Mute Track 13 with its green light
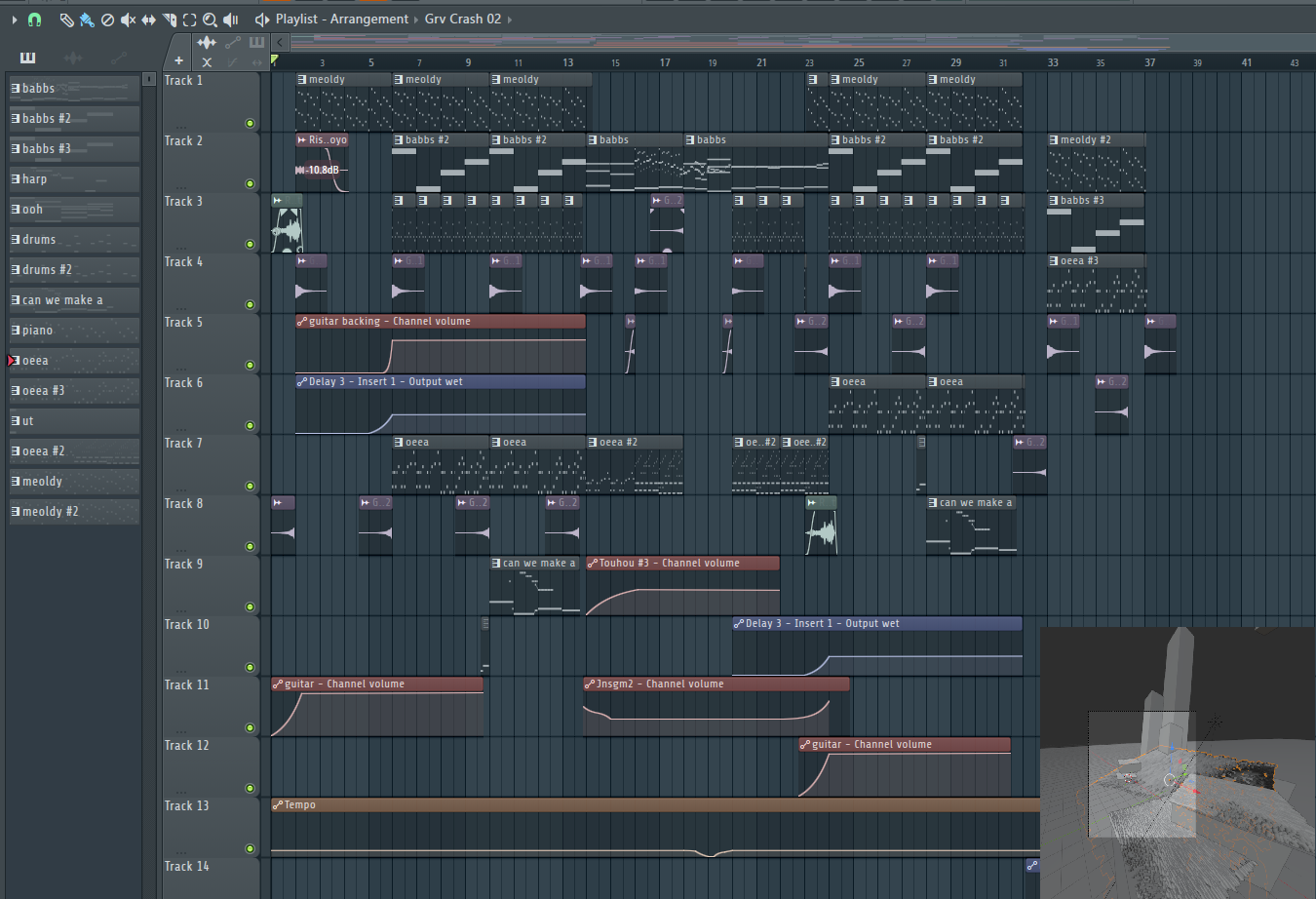 (250, 848)
